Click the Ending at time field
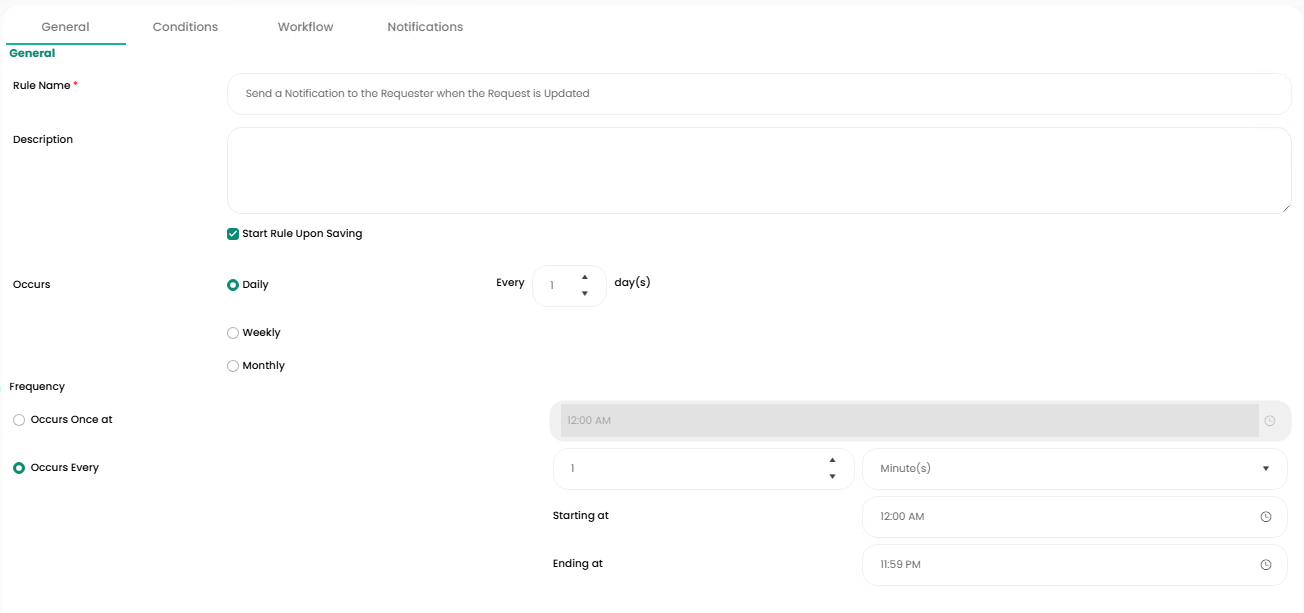 tap(1060, 565)
